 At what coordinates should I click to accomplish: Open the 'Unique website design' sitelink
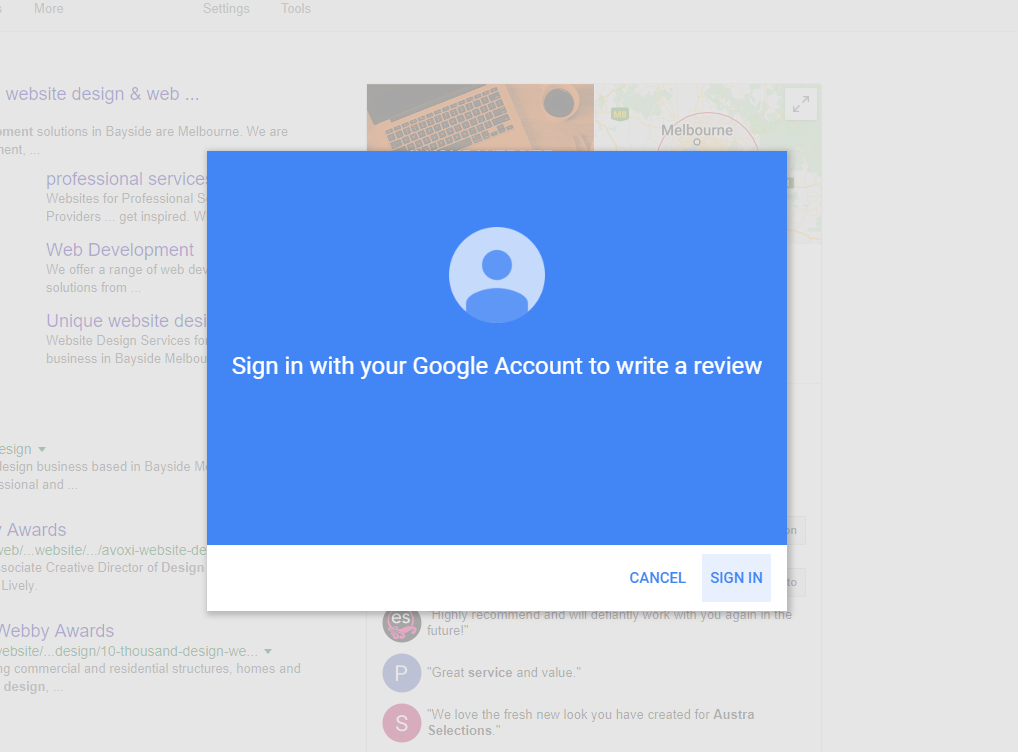pos(127,321)
